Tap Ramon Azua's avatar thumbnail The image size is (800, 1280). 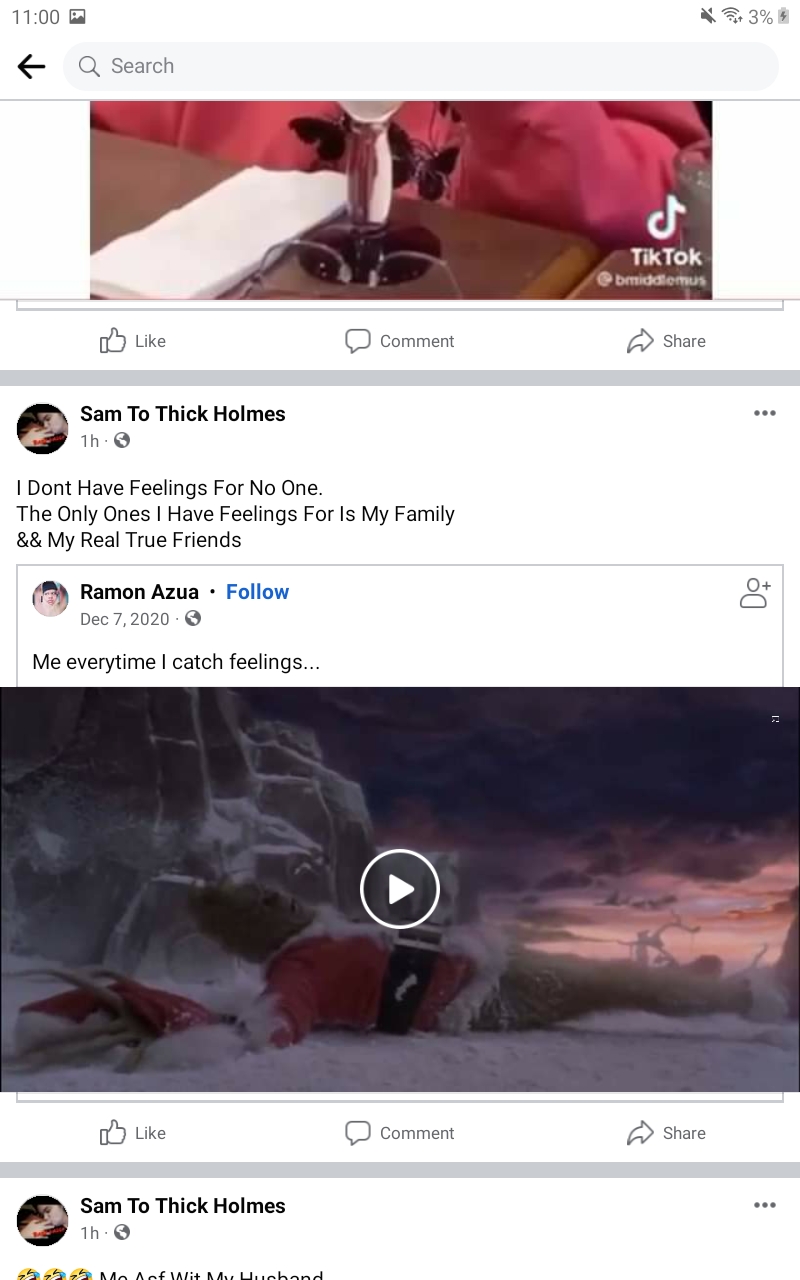[50, 598]
